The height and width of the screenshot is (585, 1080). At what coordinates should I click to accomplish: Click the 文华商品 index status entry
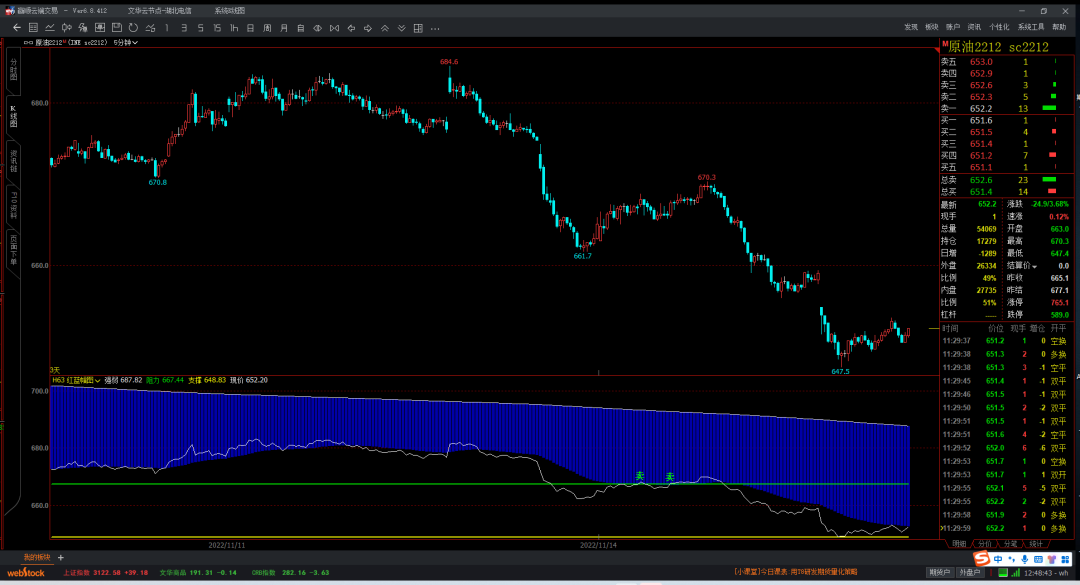[x=198, y=573]
